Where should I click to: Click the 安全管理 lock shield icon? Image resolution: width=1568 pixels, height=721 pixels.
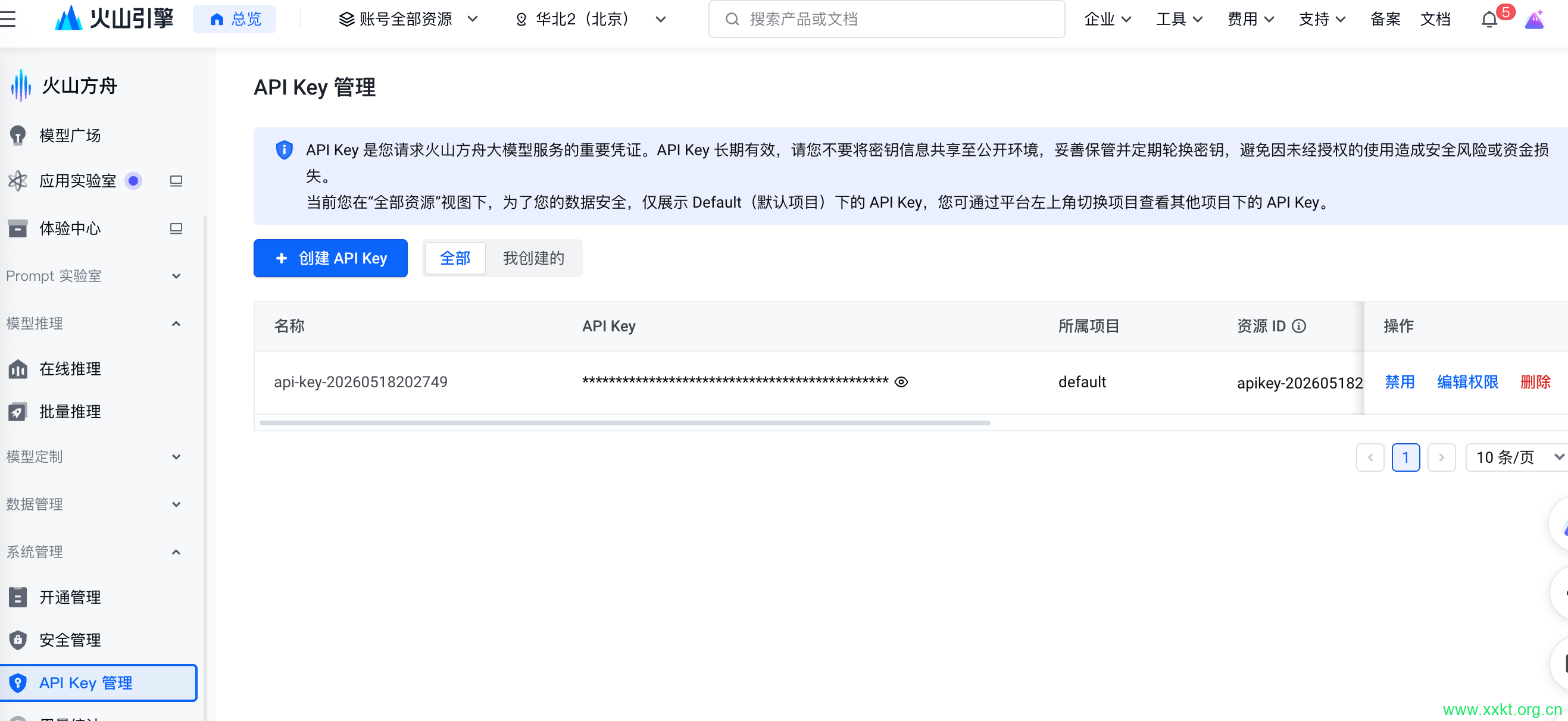pos(18,640)
